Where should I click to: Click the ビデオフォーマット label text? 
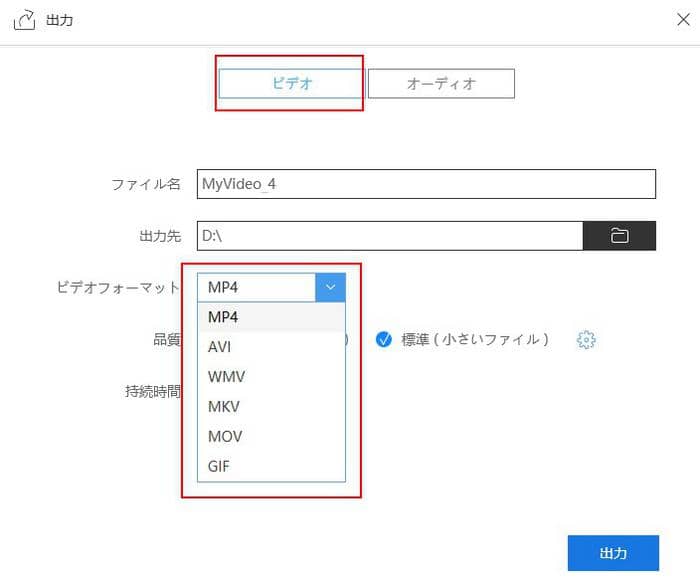pyautogui.click(x=118, y=287)
